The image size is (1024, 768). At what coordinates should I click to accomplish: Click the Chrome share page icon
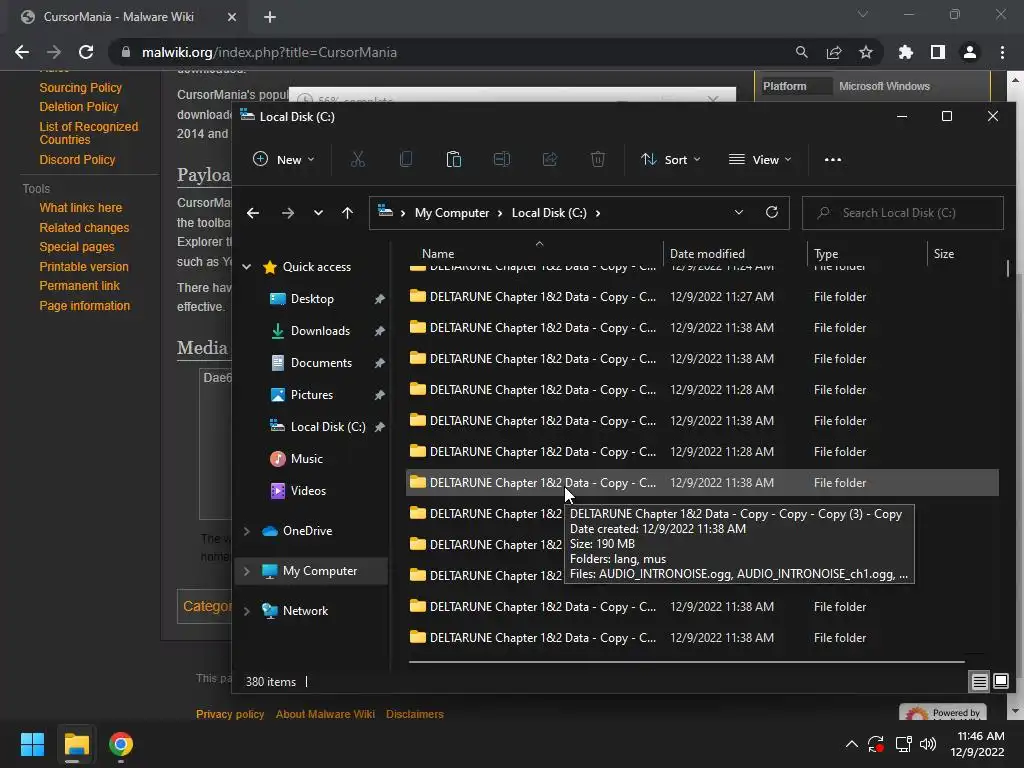coord(834,52)
